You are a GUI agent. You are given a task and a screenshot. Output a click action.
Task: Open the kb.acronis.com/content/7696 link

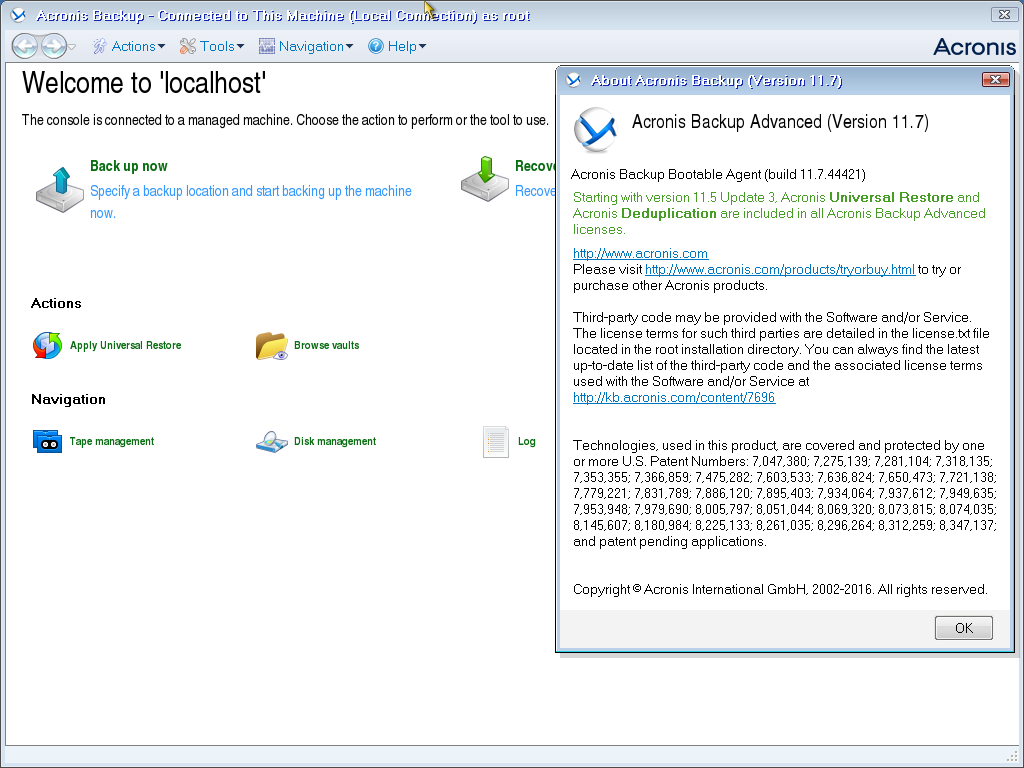click(x=674, y=397)
